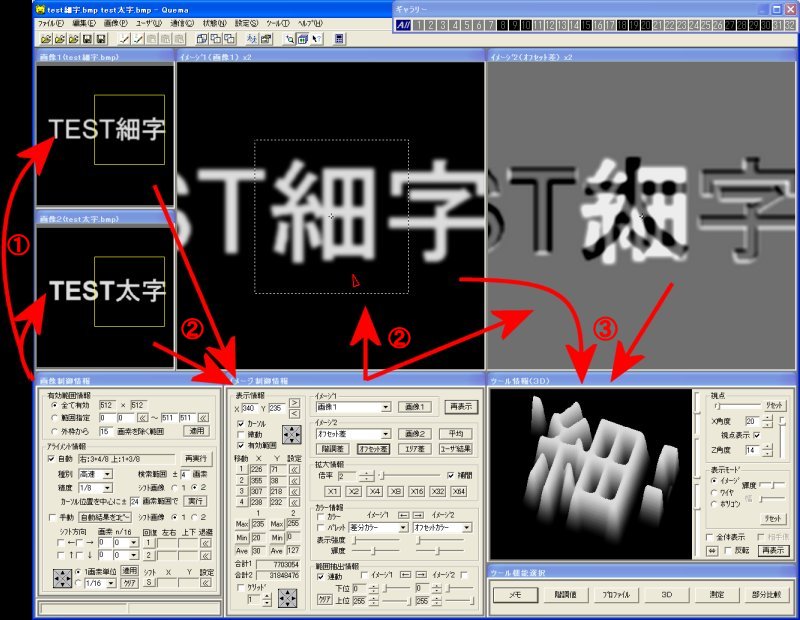This screenshot has width=800, height=620.
Task: Click the X4 magnification button
Action: 374,491
